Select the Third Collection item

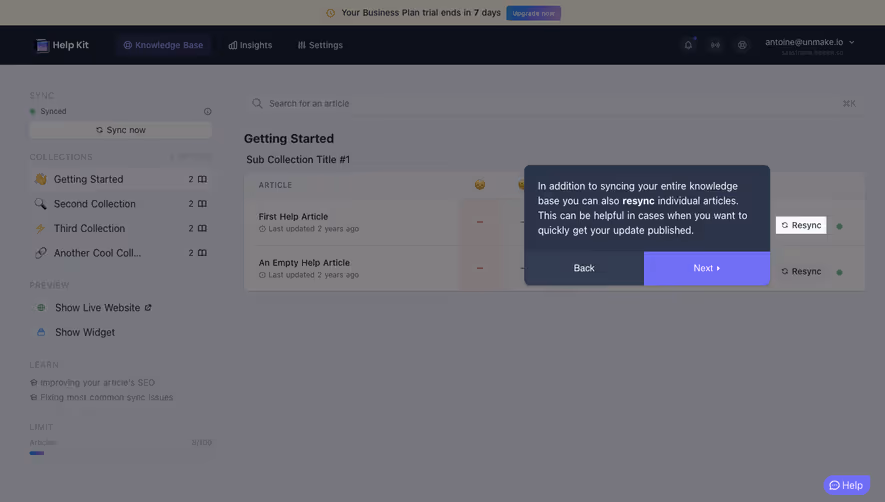coord(120,228)
